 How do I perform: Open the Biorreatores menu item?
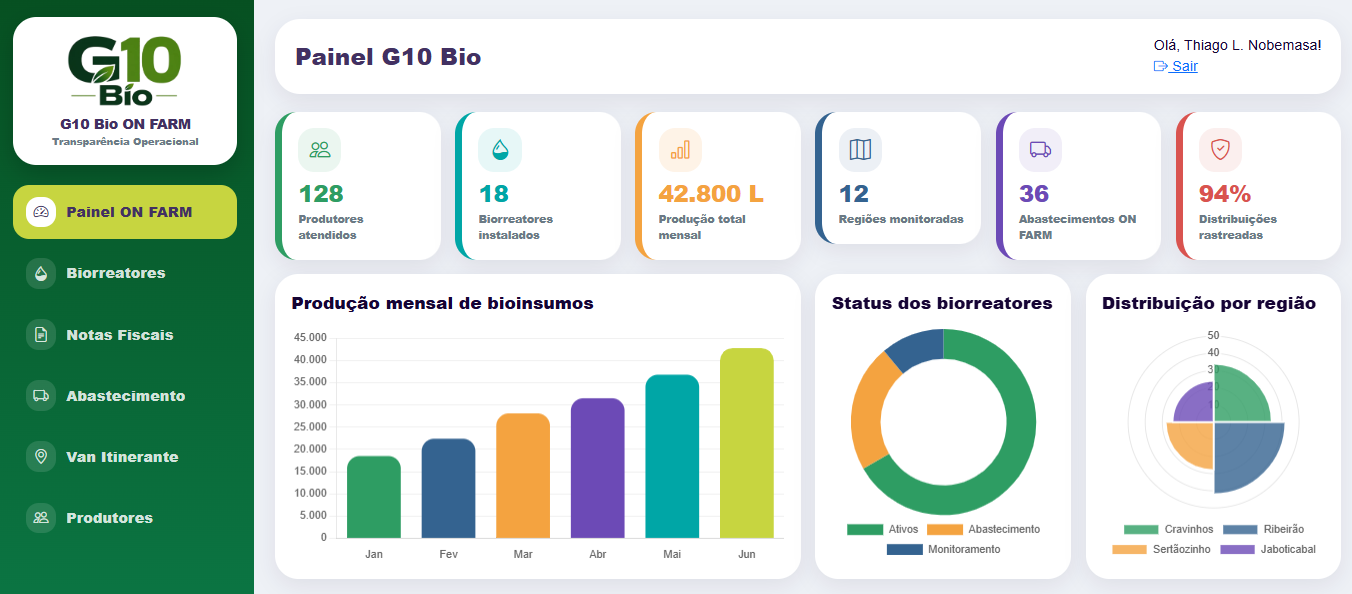pos(125,273)
